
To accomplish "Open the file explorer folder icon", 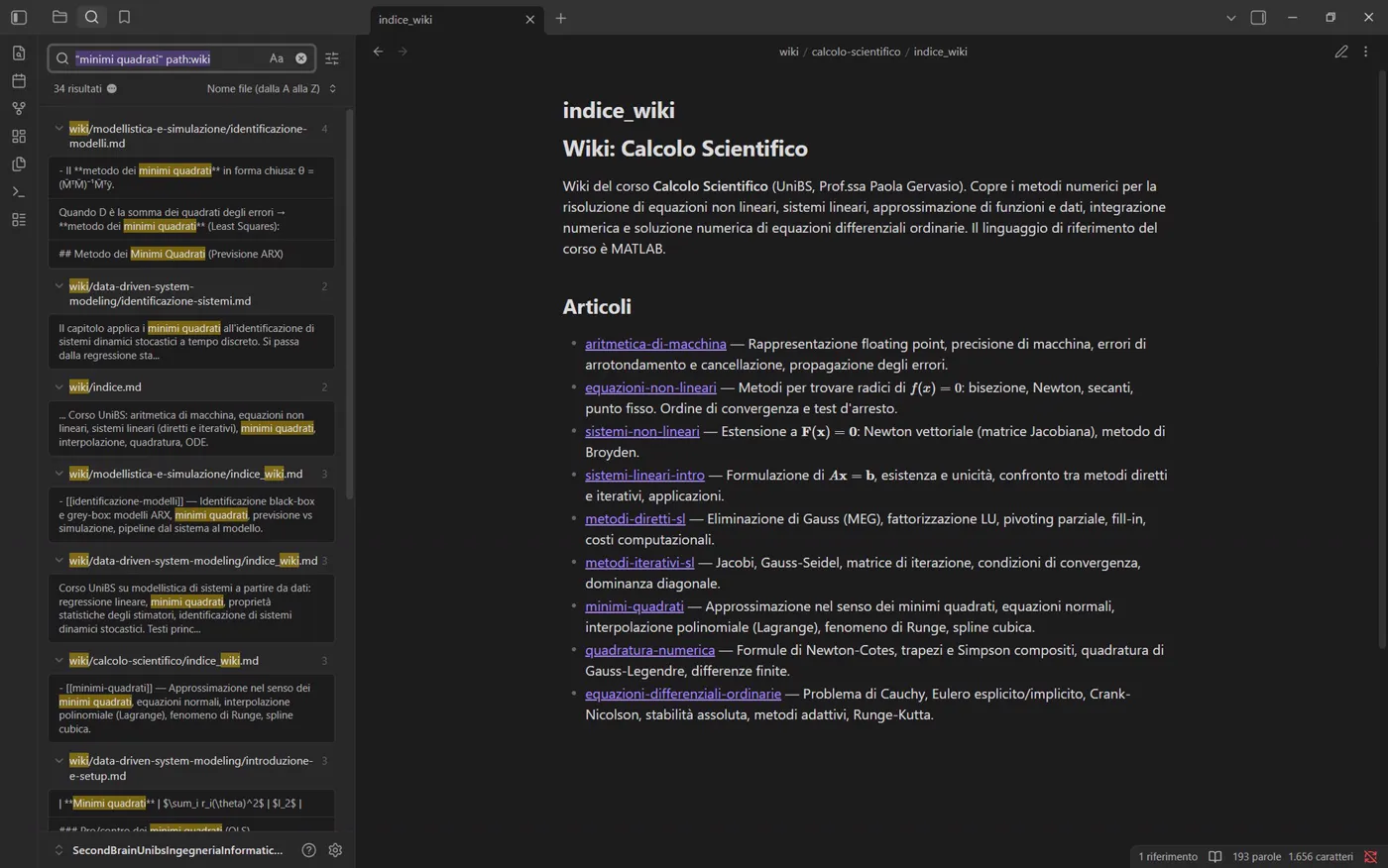I will (x=59, y=17).
